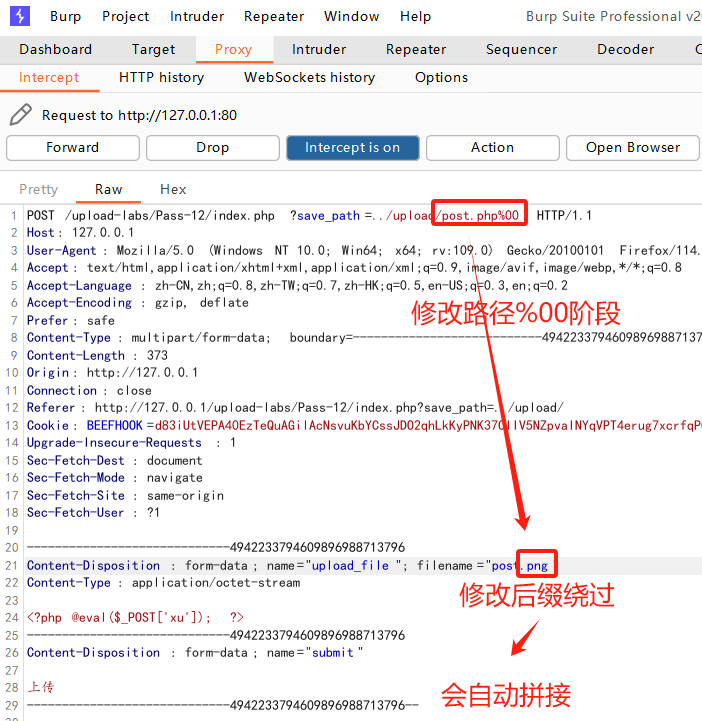
Task: Click the Drop button
Action: (x=212, y=148)
